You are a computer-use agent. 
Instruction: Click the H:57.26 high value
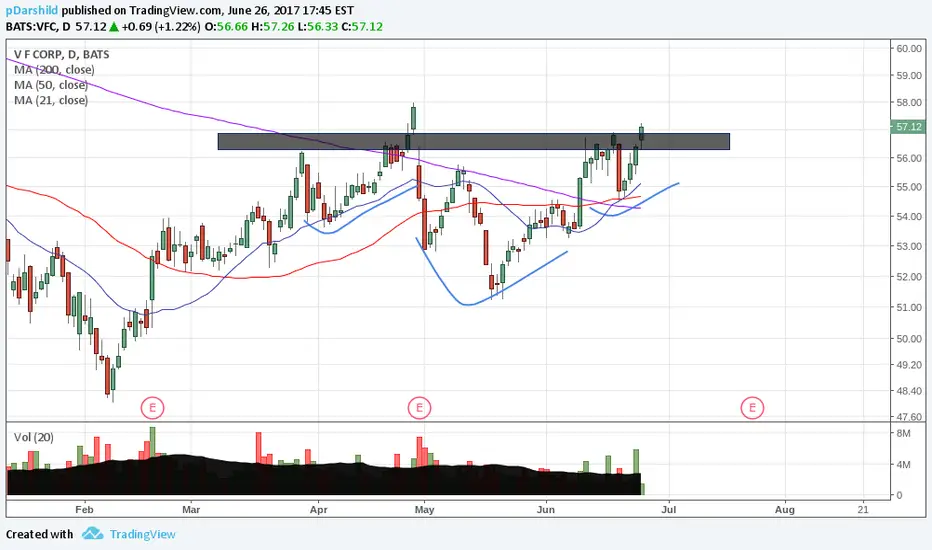click(x=273, y=27)
